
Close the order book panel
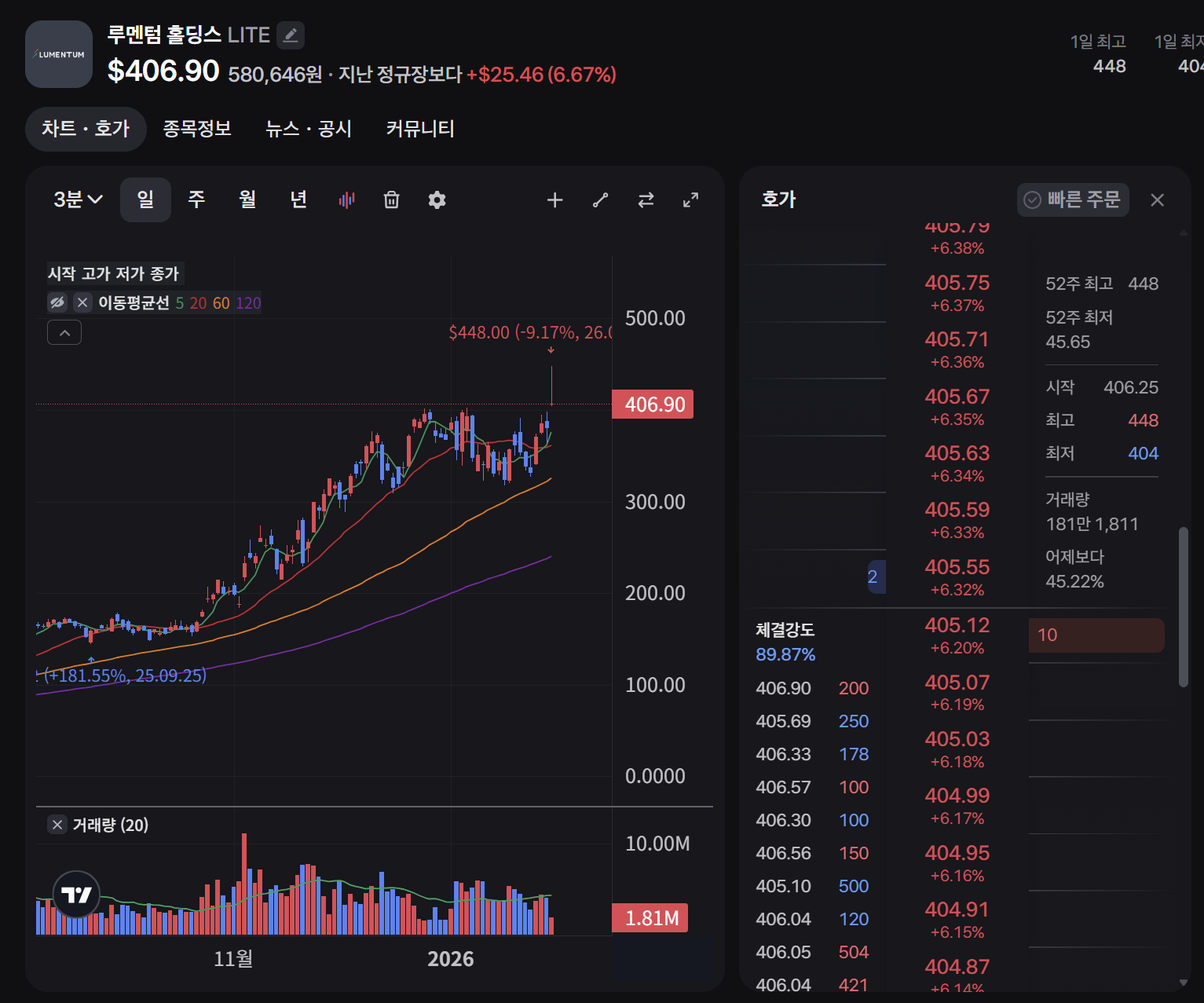coord(1157,200)
